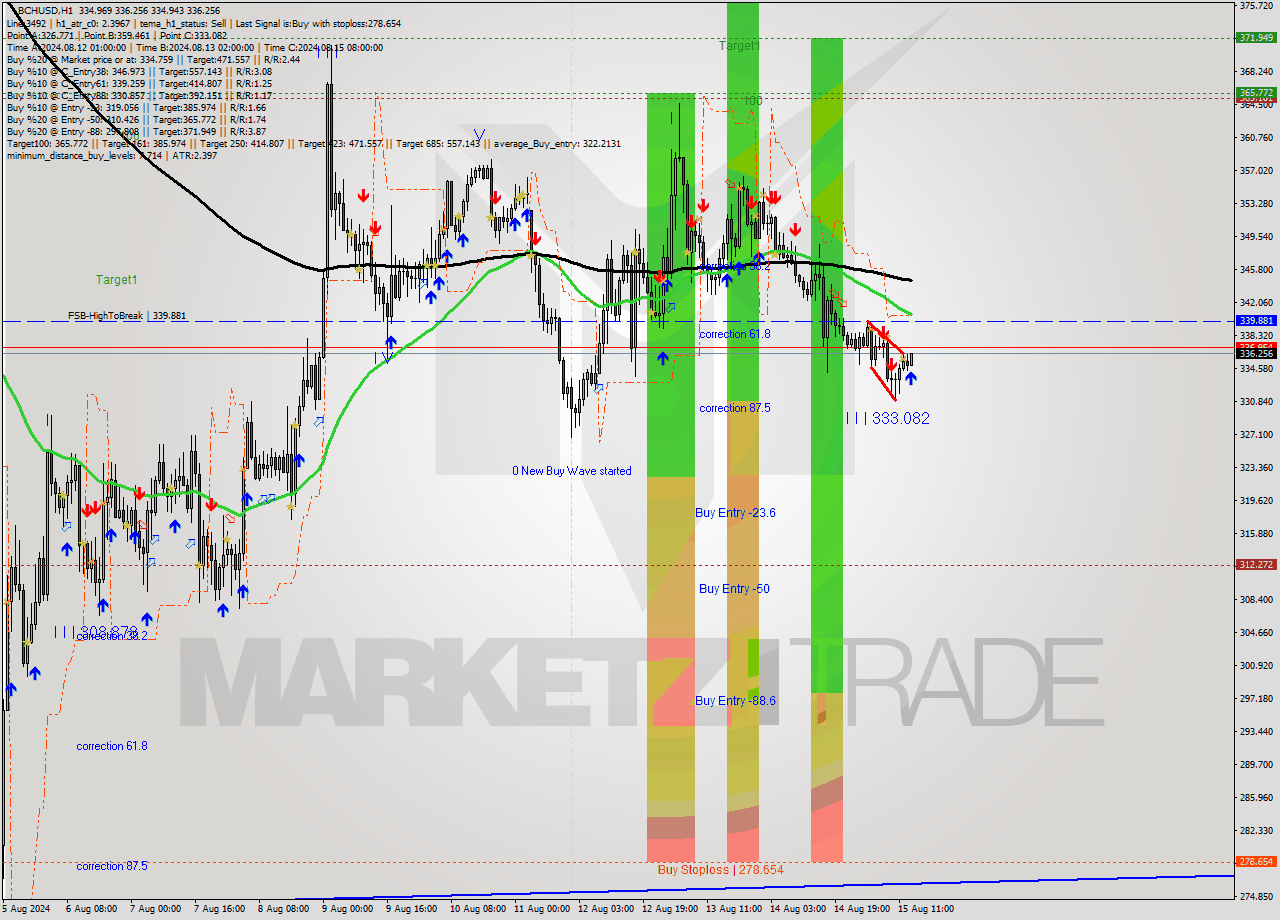Click the current price tag 336.256
Screen dimensions: 1280x920
coord(1256,353)
